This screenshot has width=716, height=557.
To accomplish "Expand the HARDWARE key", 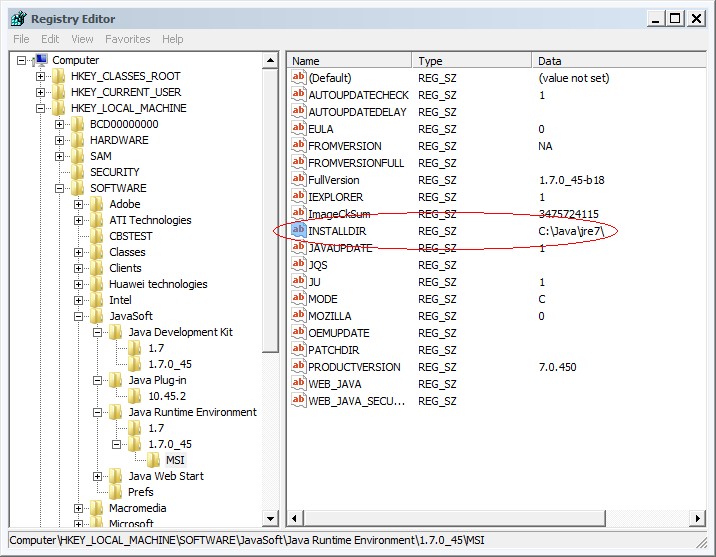I will pyautogui.click(x=59, y=140).
